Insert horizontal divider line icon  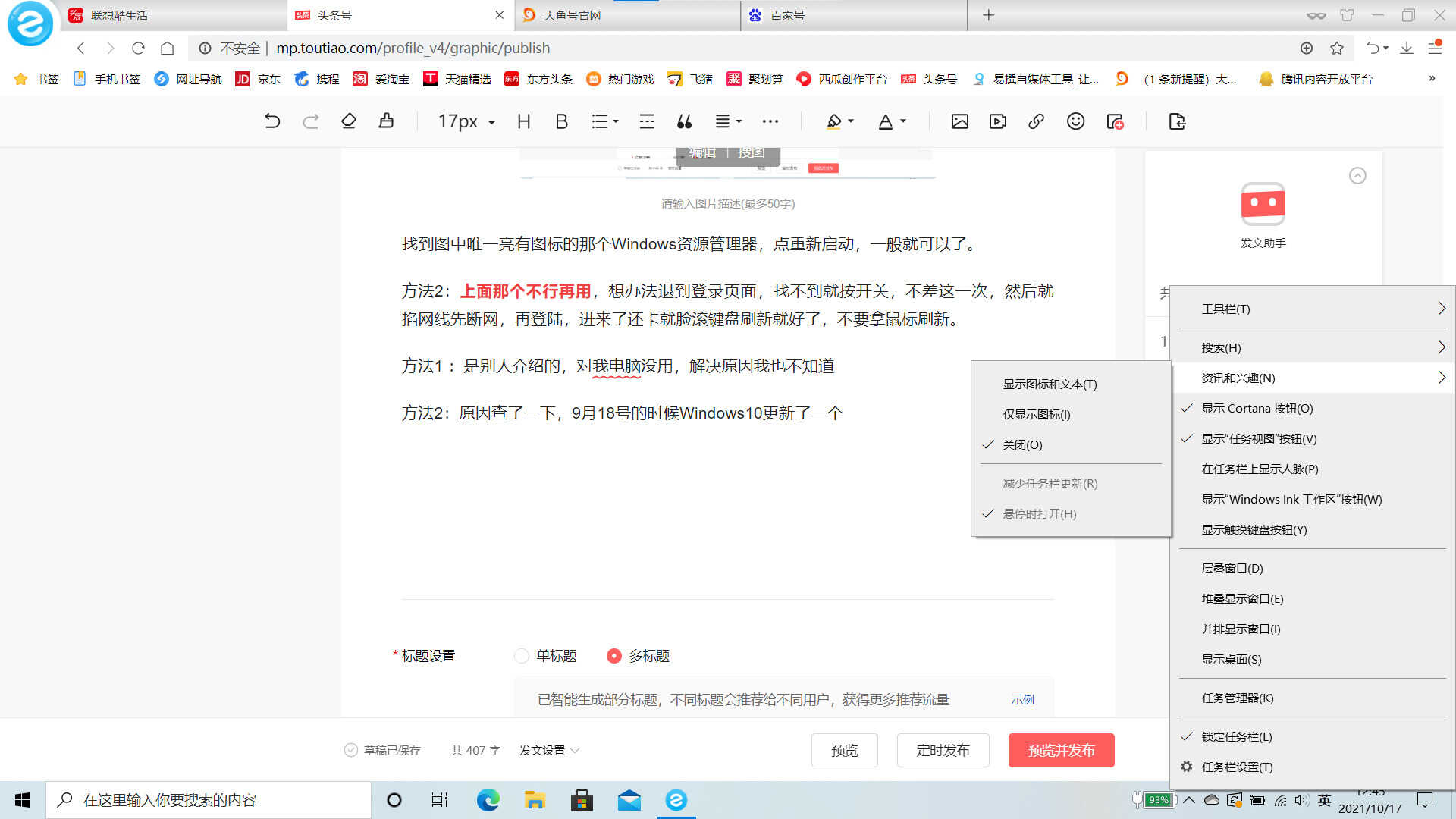click(x=646, y=121)
